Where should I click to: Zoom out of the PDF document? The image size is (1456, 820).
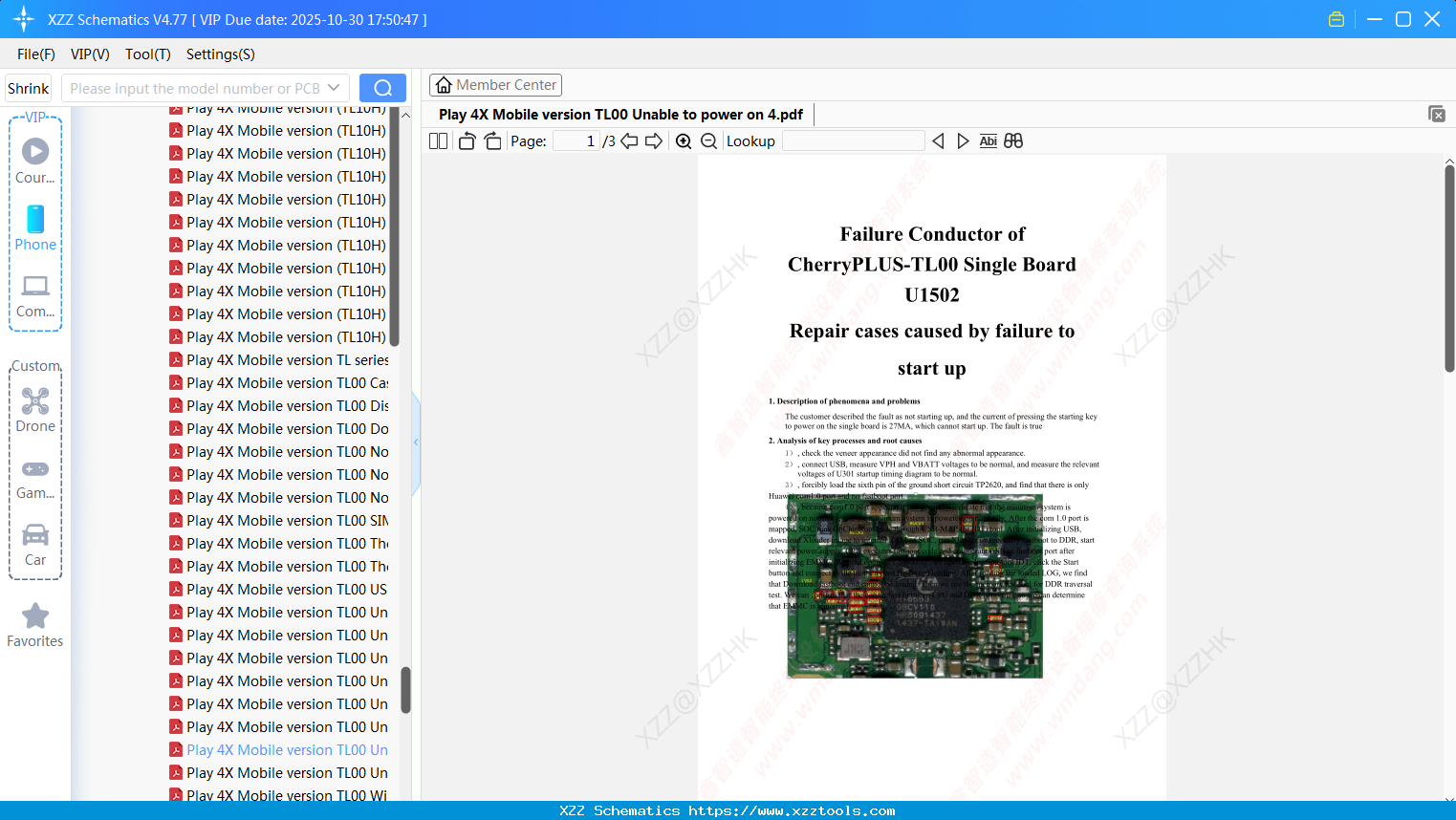coord(708,141)
